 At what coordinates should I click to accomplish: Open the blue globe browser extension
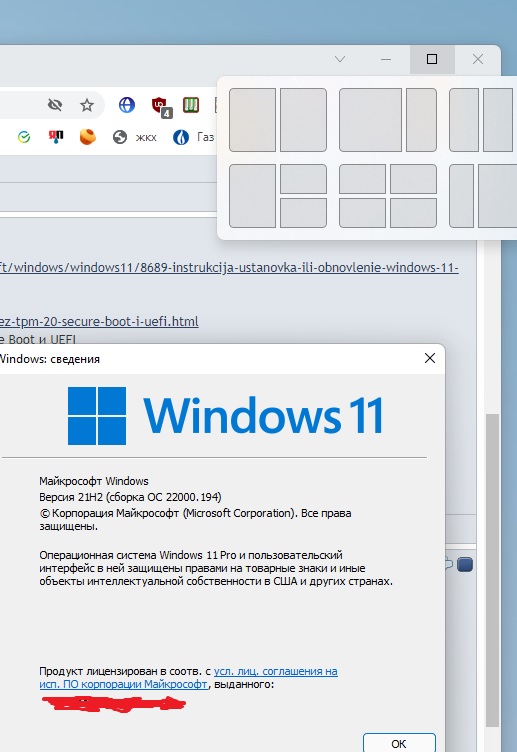tap(127, 105)
